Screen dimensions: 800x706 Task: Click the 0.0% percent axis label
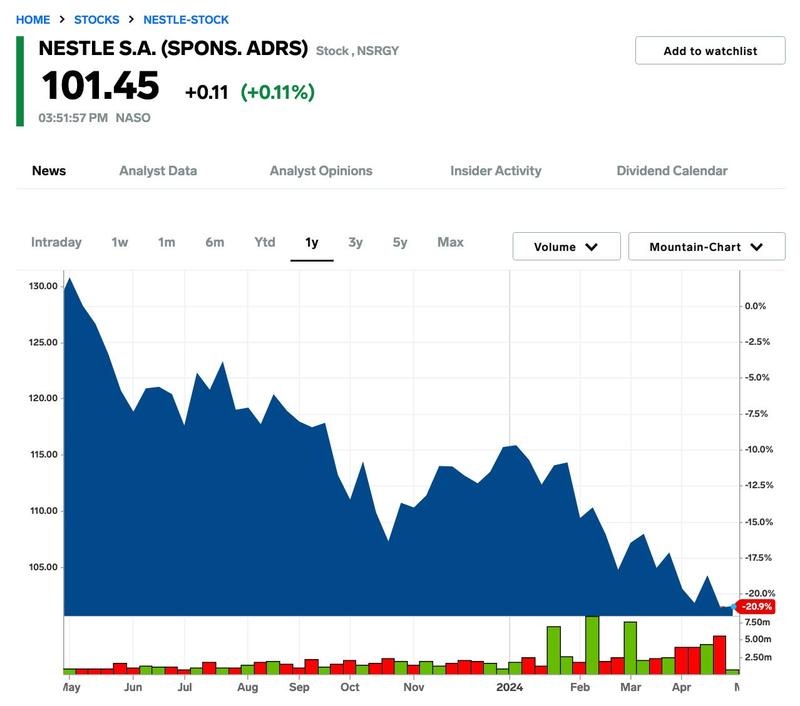(x=755, y=306)
